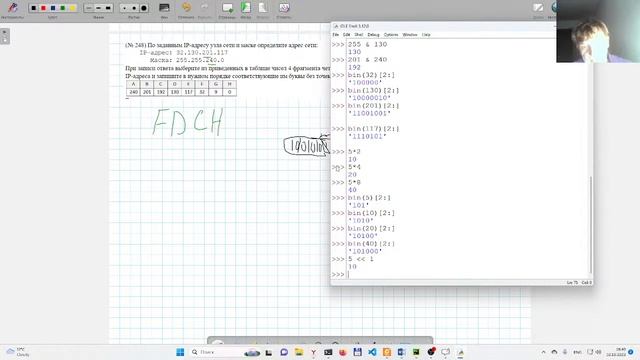Viewport: 640px width, 360px height.
Task: Click the '11001001' output in shell
Action: pyautogui.click(x=369, y=113)
